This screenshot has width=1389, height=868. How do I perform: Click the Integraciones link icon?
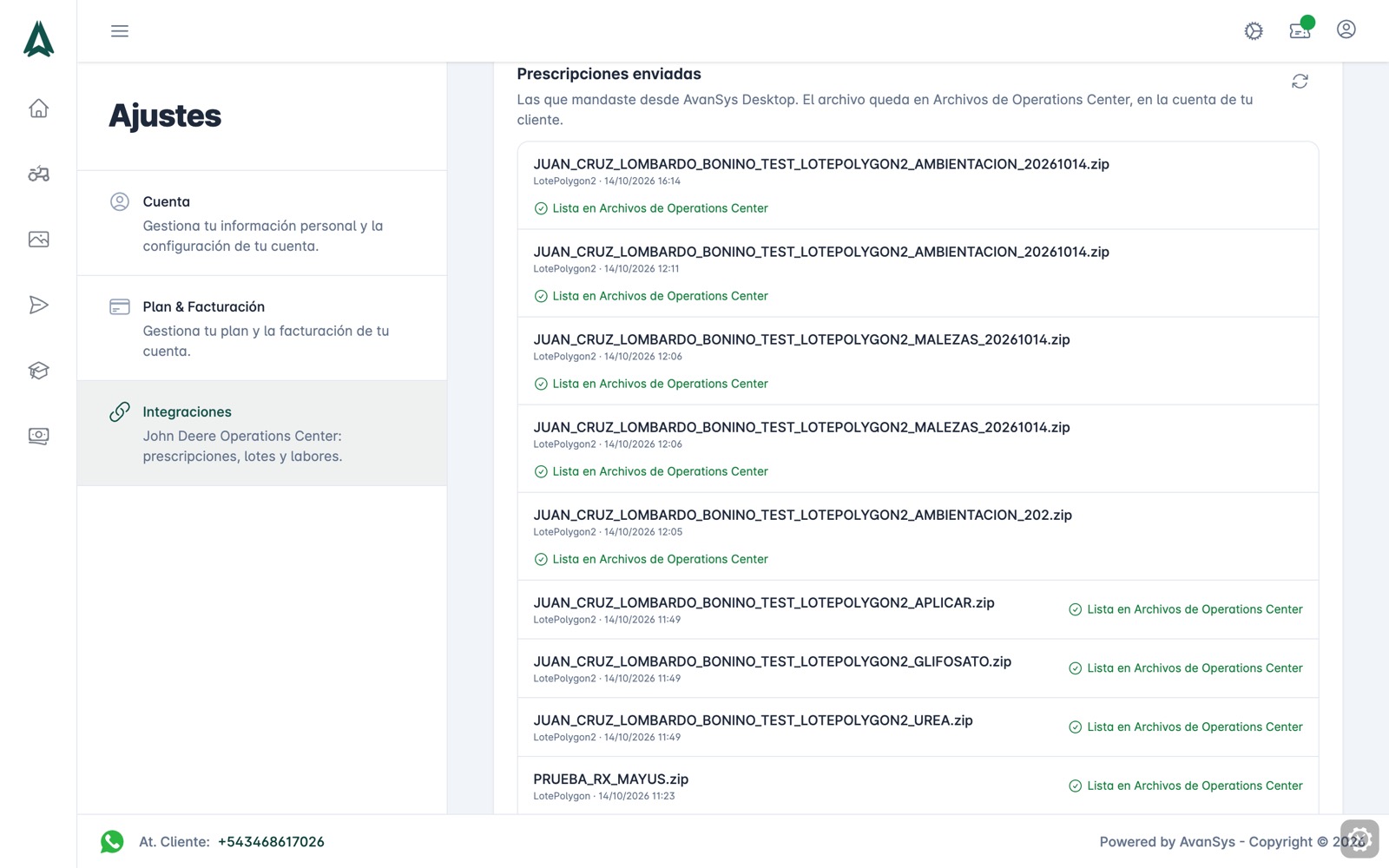[x=120, y=411]
